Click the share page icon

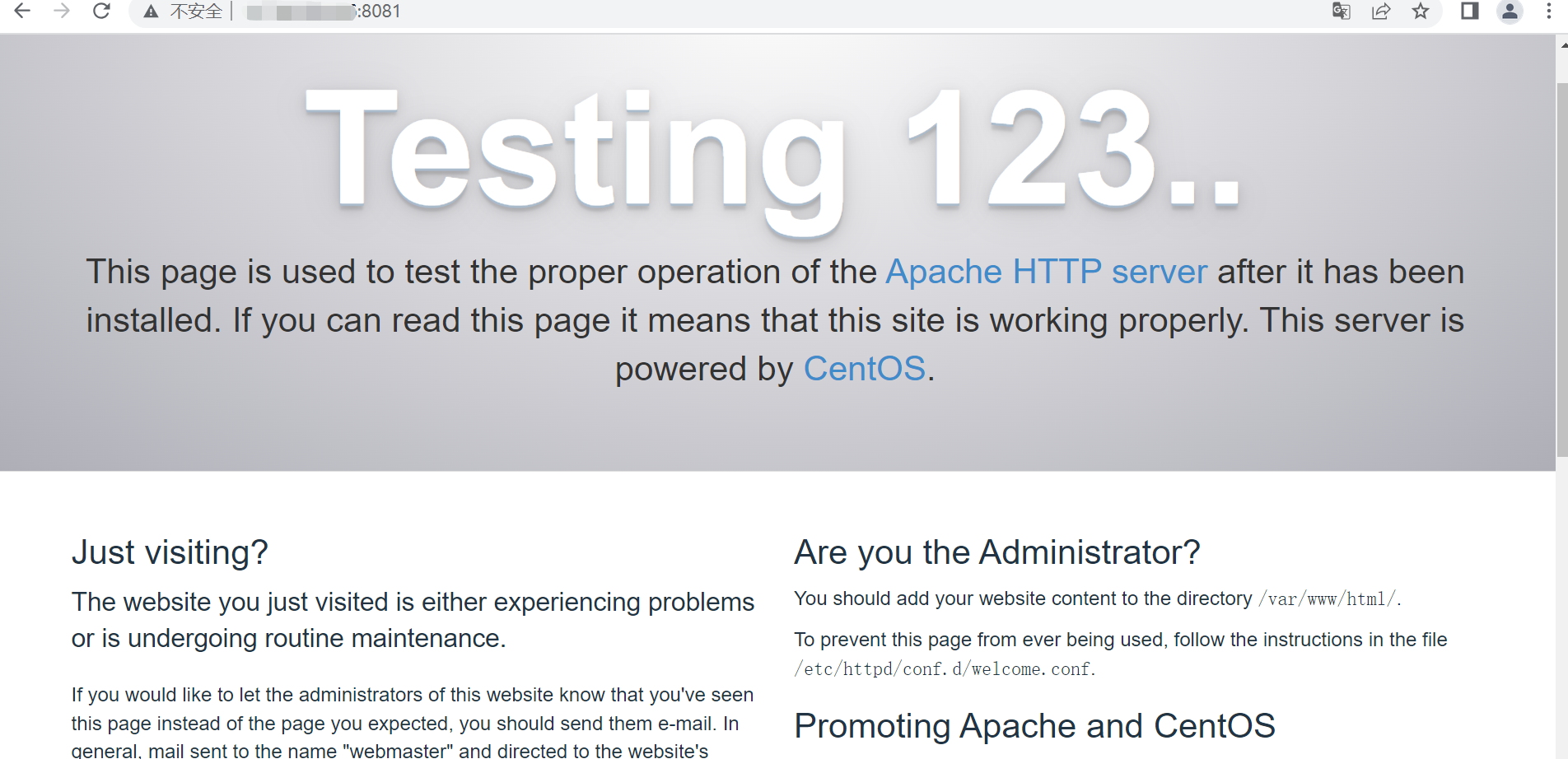coord(1381,11)
